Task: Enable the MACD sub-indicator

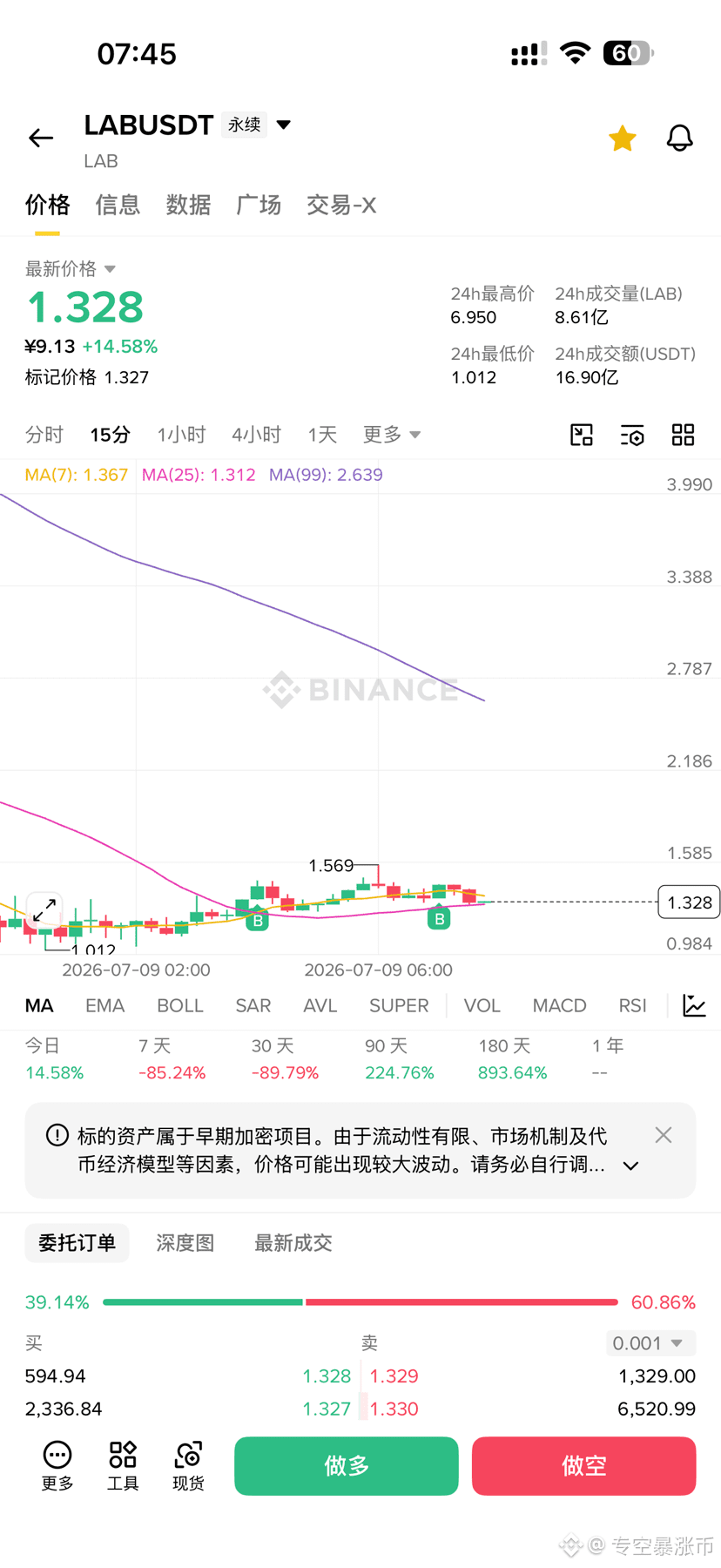Action: 560,1005
